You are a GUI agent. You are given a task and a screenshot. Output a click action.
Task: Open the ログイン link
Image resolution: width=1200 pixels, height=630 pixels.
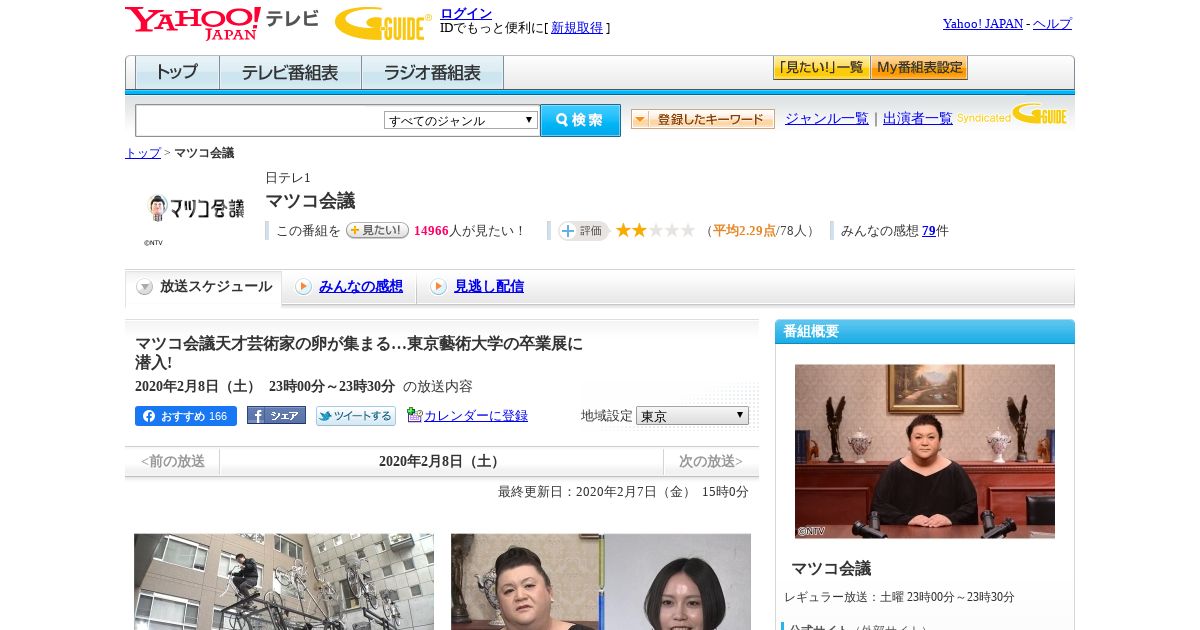point(466,13)
